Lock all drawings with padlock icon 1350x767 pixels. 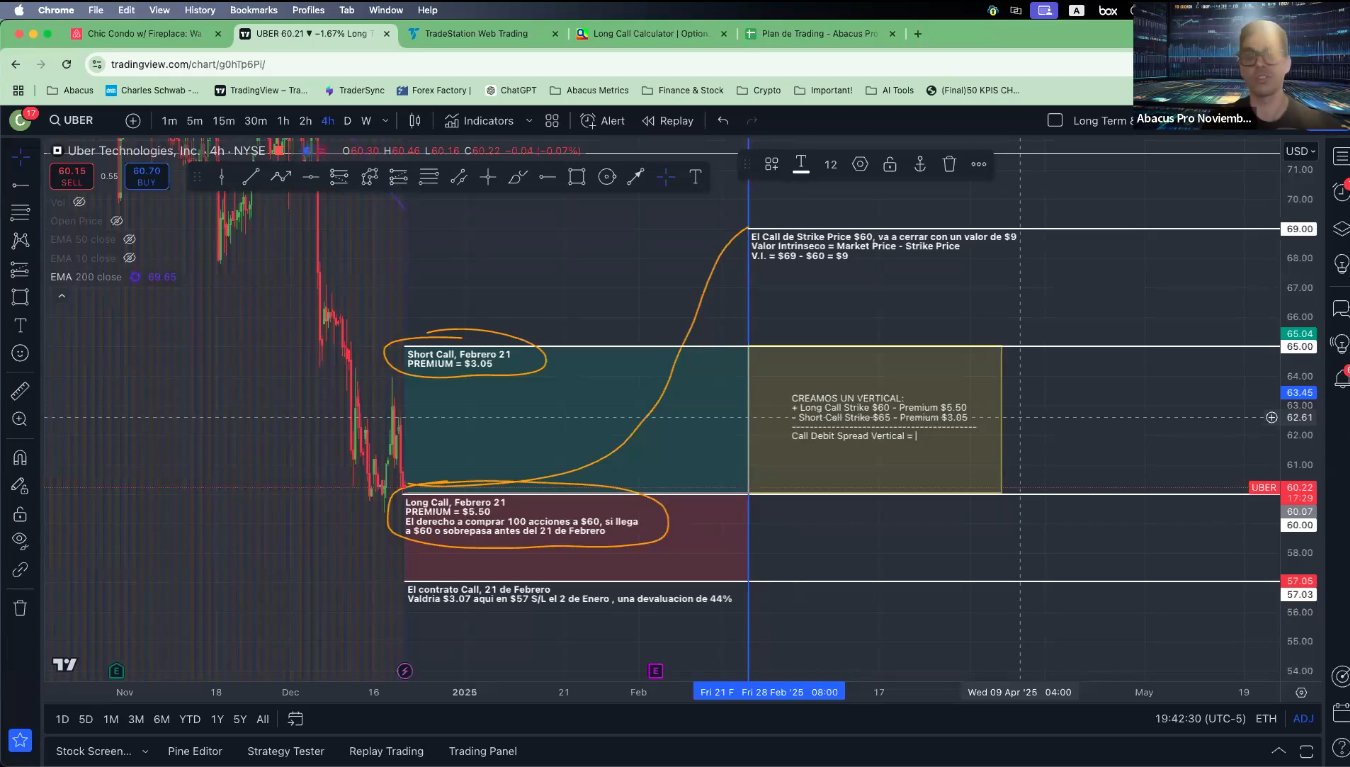click(x=19, y=514)
